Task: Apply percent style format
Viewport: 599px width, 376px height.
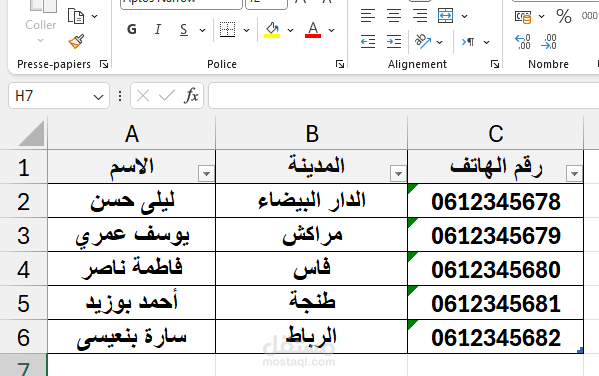Action: (564, 16)
